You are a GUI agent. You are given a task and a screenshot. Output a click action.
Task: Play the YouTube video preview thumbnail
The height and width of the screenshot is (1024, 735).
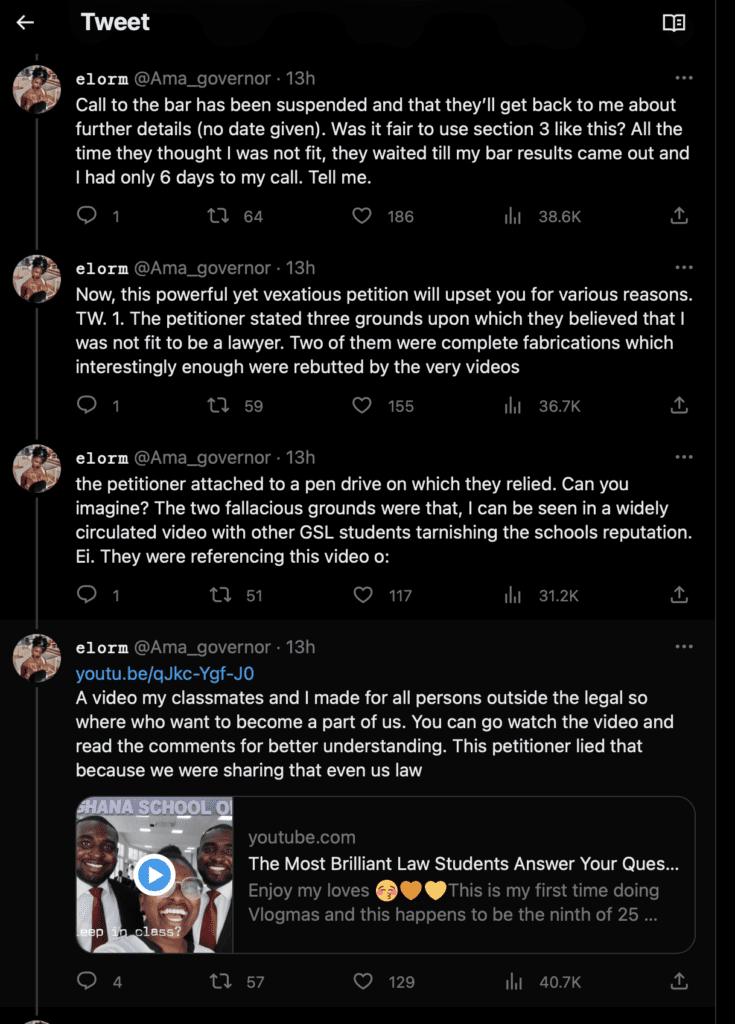[x=154, y=875]
